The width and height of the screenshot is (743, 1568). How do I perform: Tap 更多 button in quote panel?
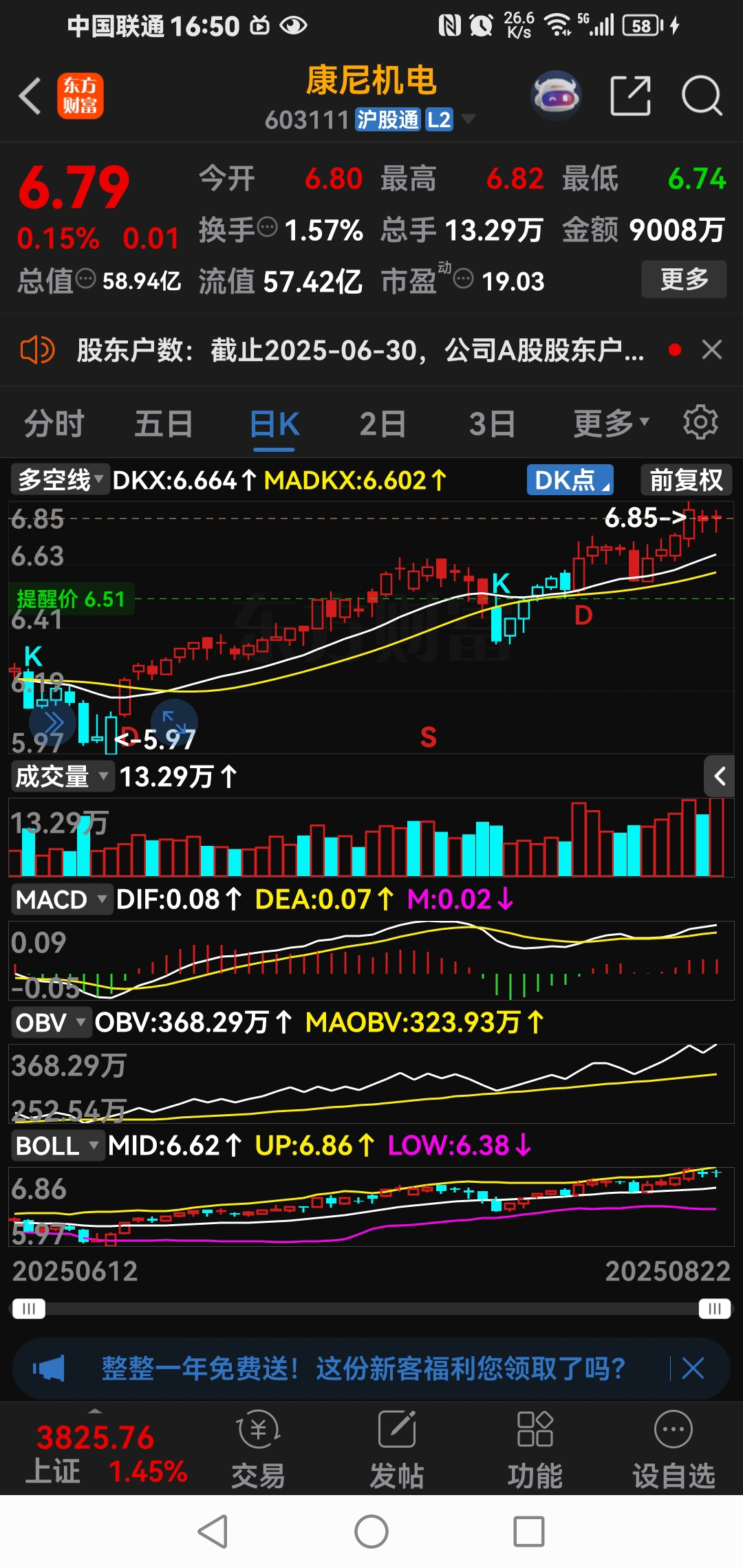tap(684, 279)
